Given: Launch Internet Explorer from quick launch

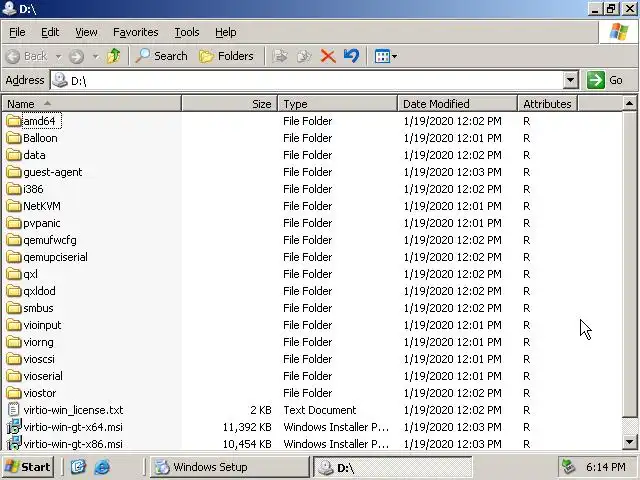Looking at the screenshot, I should 102,467.
